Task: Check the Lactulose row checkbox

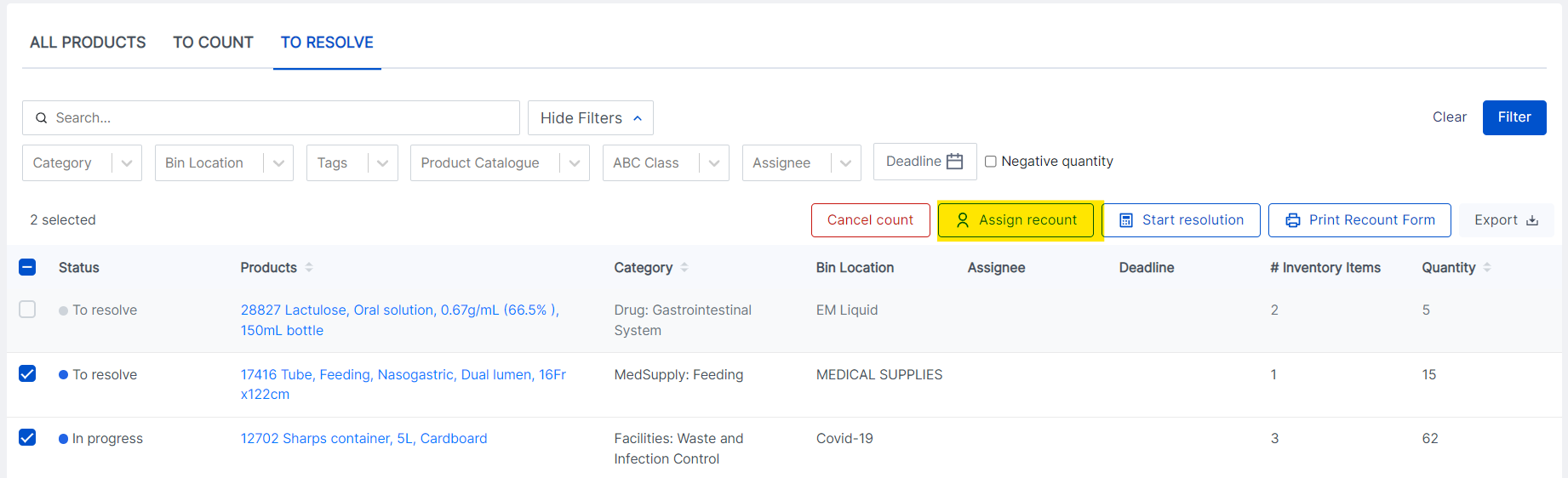Action: 27,310
